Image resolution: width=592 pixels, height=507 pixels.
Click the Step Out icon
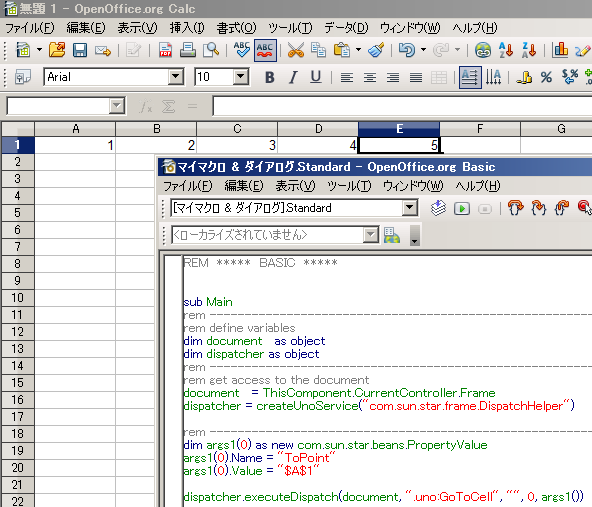pos(562,208)
